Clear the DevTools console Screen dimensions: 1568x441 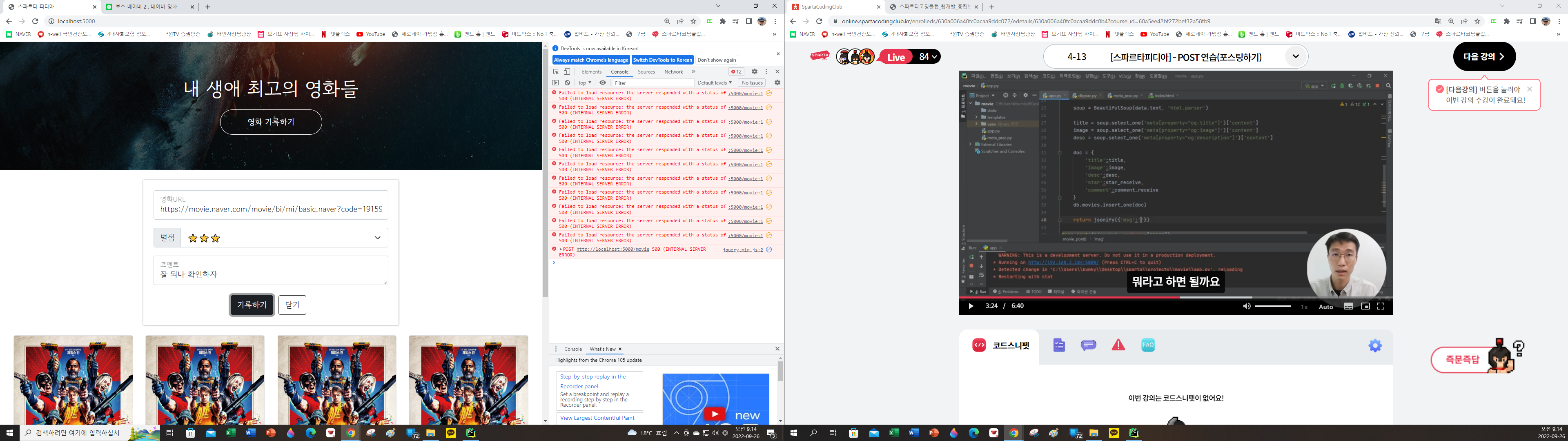click(x=567, y=83)
